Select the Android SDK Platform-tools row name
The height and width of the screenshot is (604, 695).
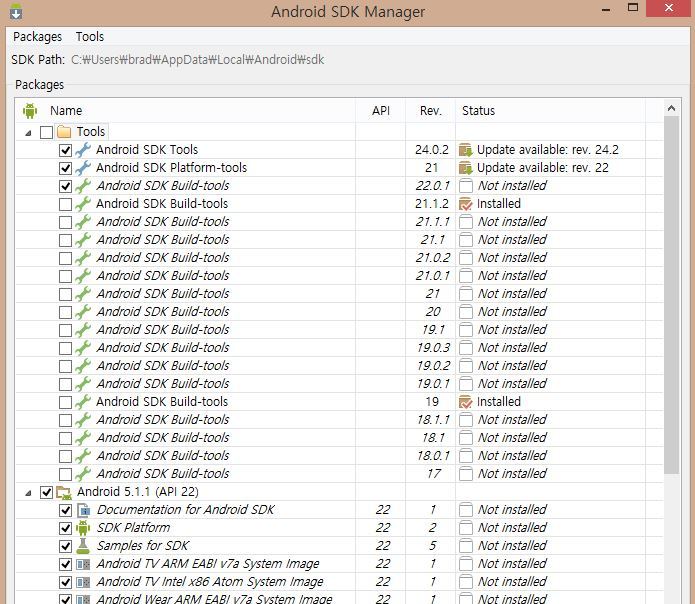172,168
